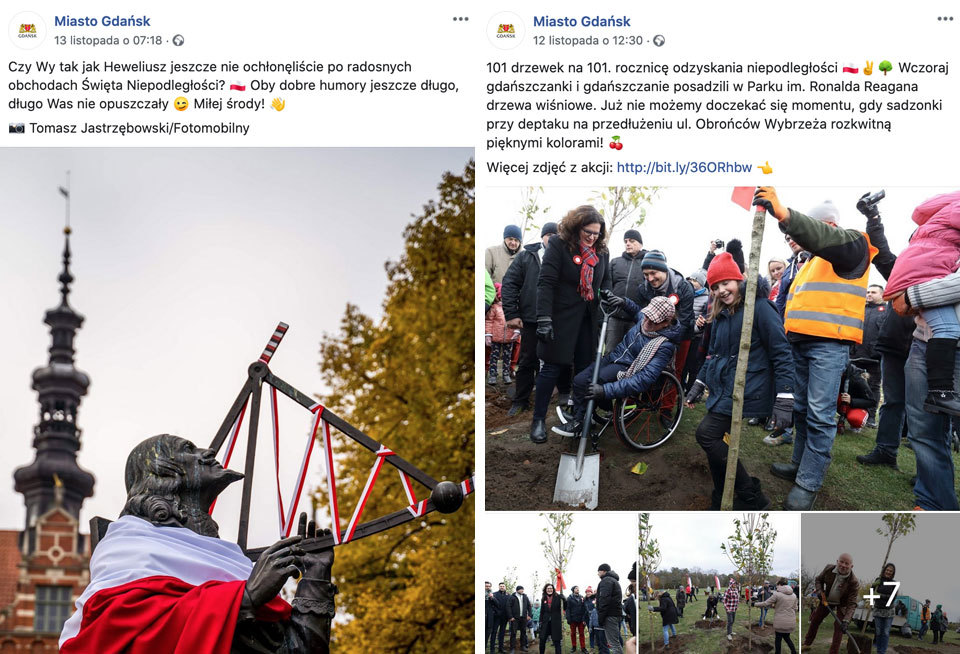Open three-dot options menu of left post
This screenshot has height=654, width=960.
click(x=460, y=19)
